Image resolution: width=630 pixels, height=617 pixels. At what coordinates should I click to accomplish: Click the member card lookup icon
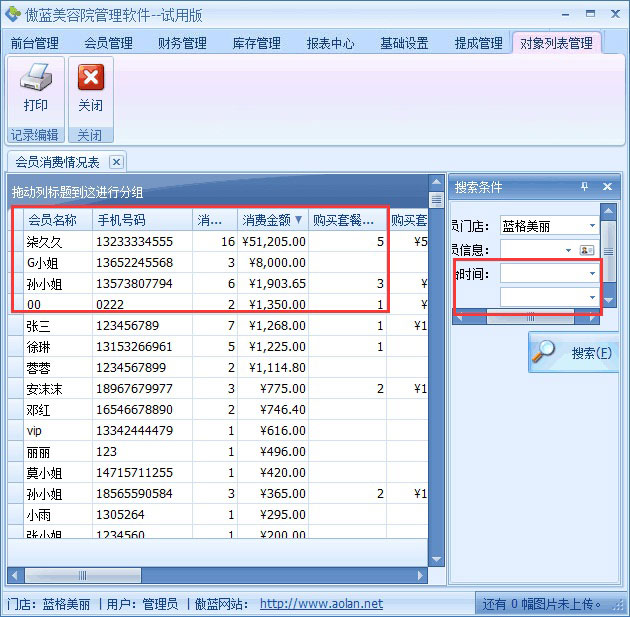tap(587, 250)
